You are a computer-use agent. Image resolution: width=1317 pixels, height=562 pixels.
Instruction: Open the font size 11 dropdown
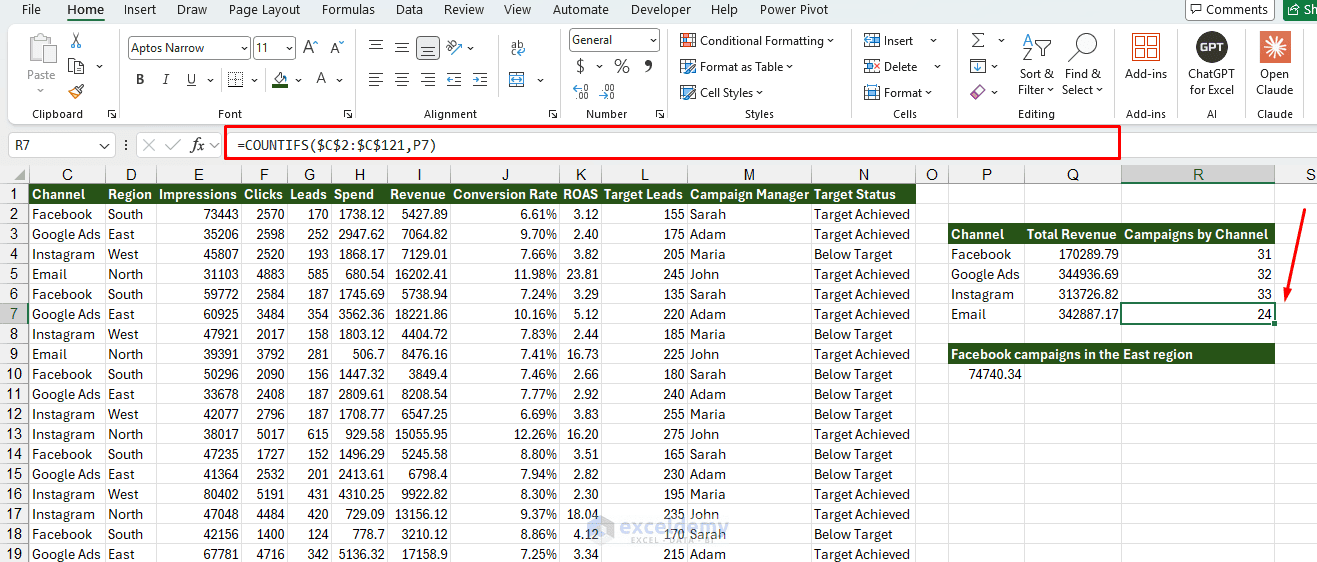289,48
